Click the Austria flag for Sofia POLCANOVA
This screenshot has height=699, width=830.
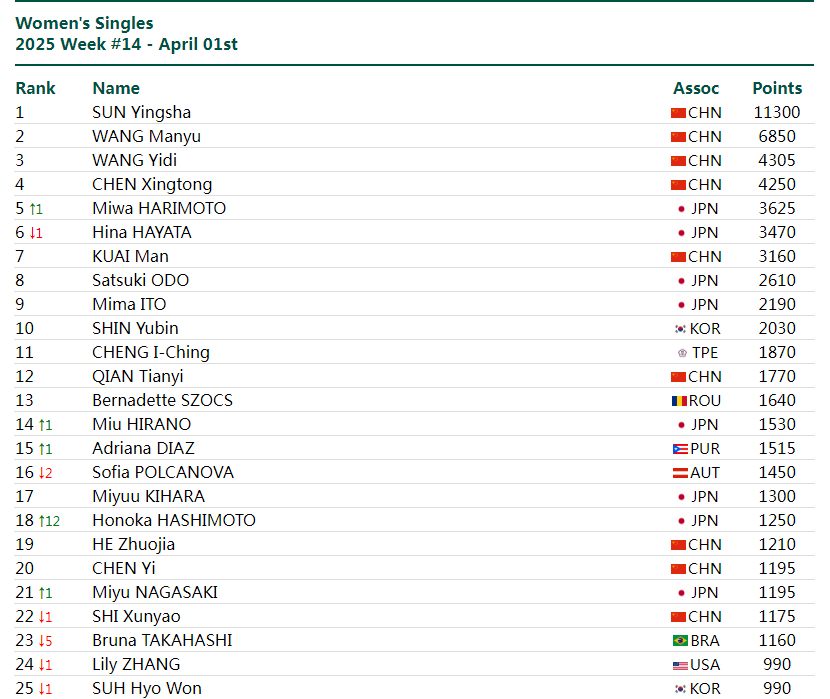coord(680,473)
